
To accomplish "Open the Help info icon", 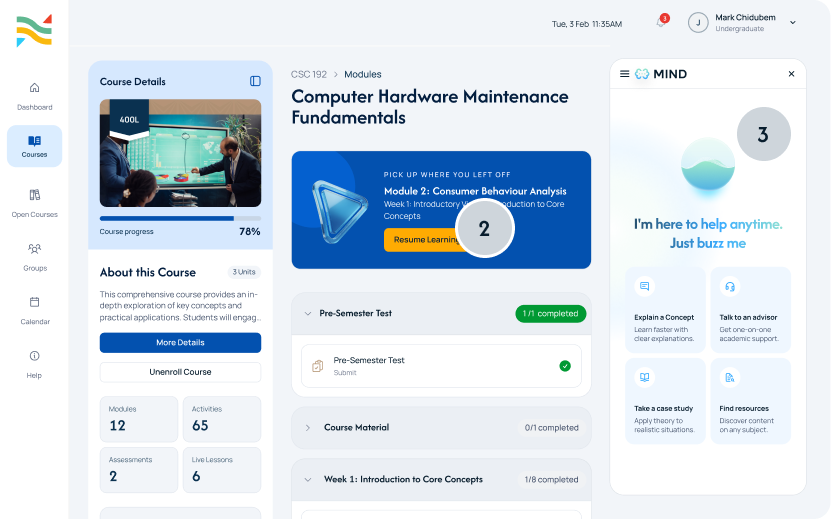I will click(x=34, y=356).
